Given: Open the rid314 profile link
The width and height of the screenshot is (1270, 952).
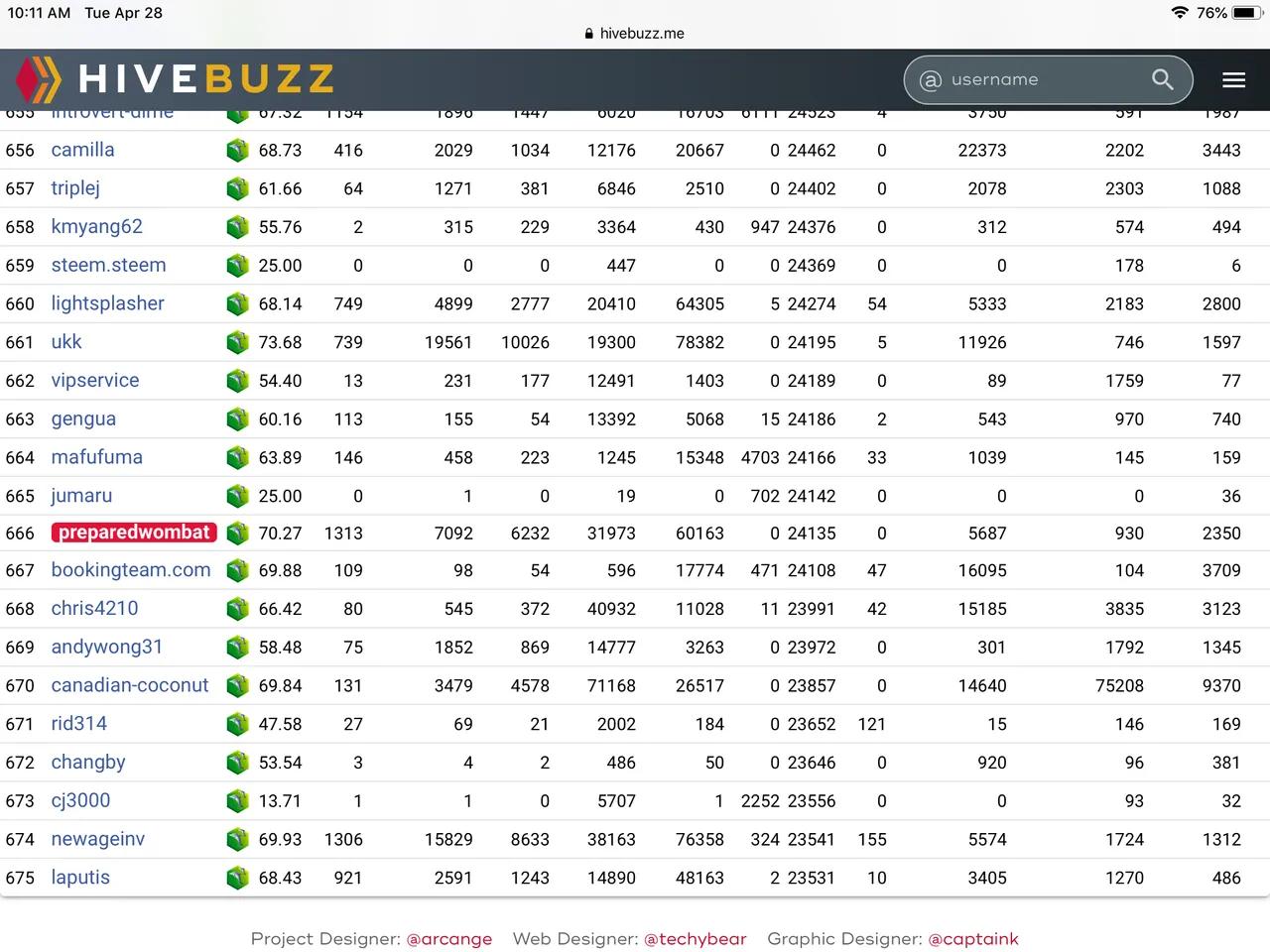Looking at the screenshot, I should 79,724.
